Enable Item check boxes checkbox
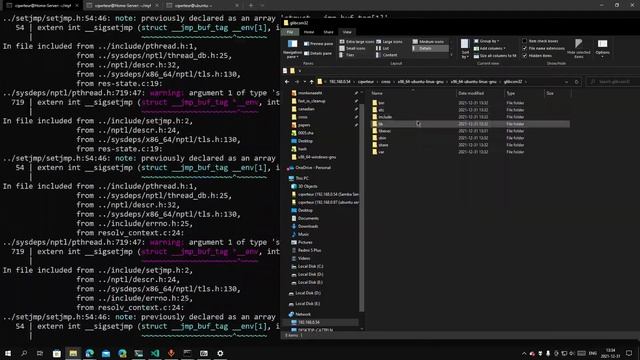 coord(524,41)
